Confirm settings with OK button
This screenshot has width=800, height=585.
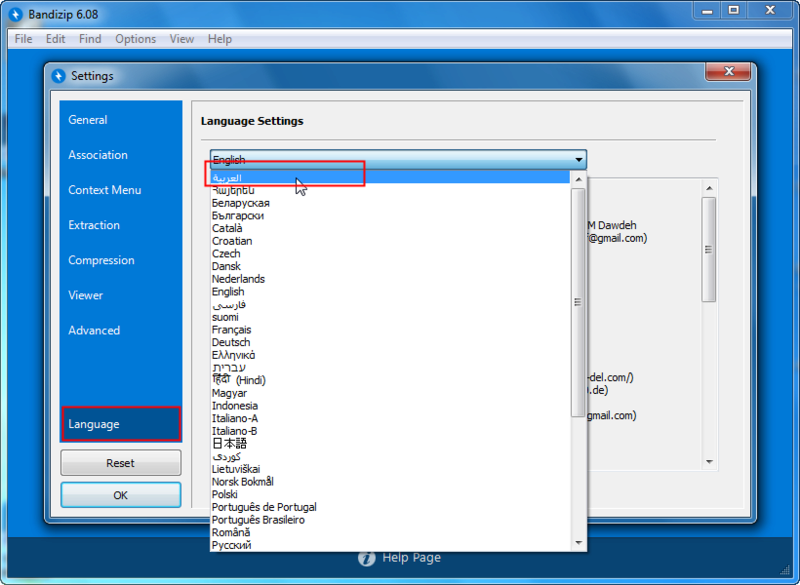[121, 495]
